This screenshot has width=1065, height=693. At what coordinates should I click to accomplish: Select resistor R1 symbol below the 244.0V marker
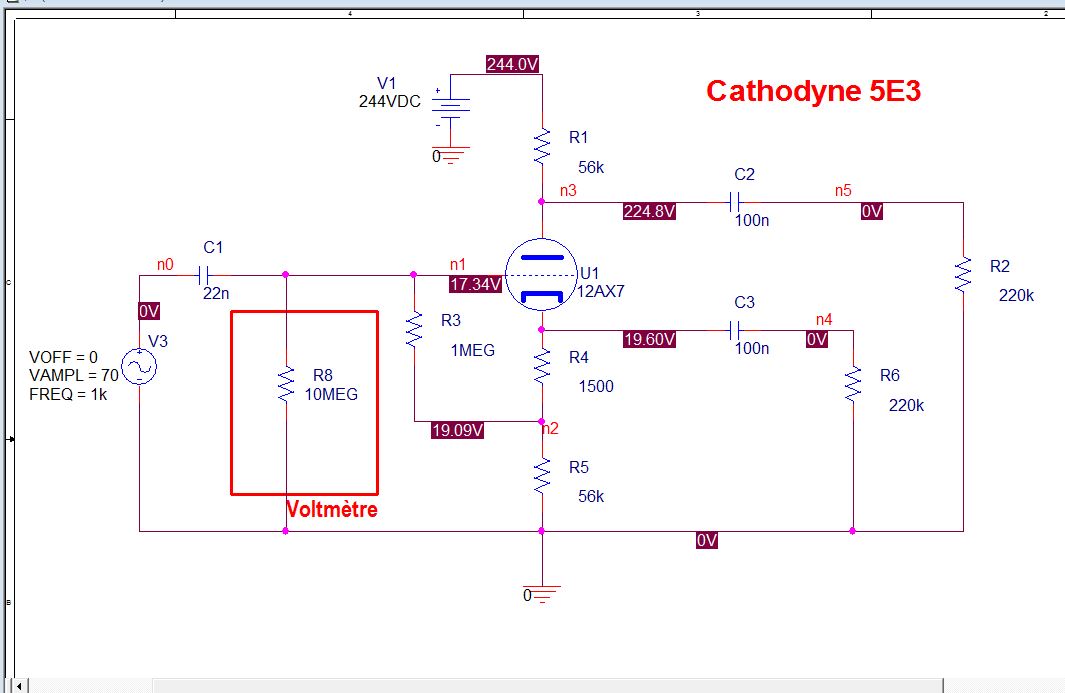click(541, 146)
